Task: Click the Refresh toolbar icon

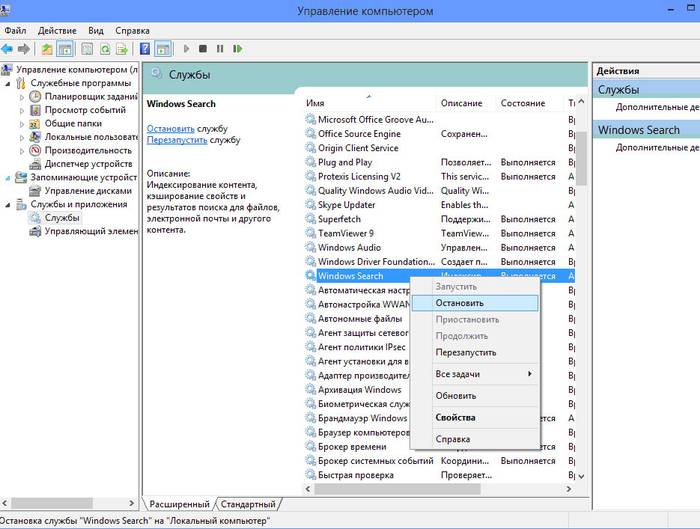Action: click(x=104, y=48)
